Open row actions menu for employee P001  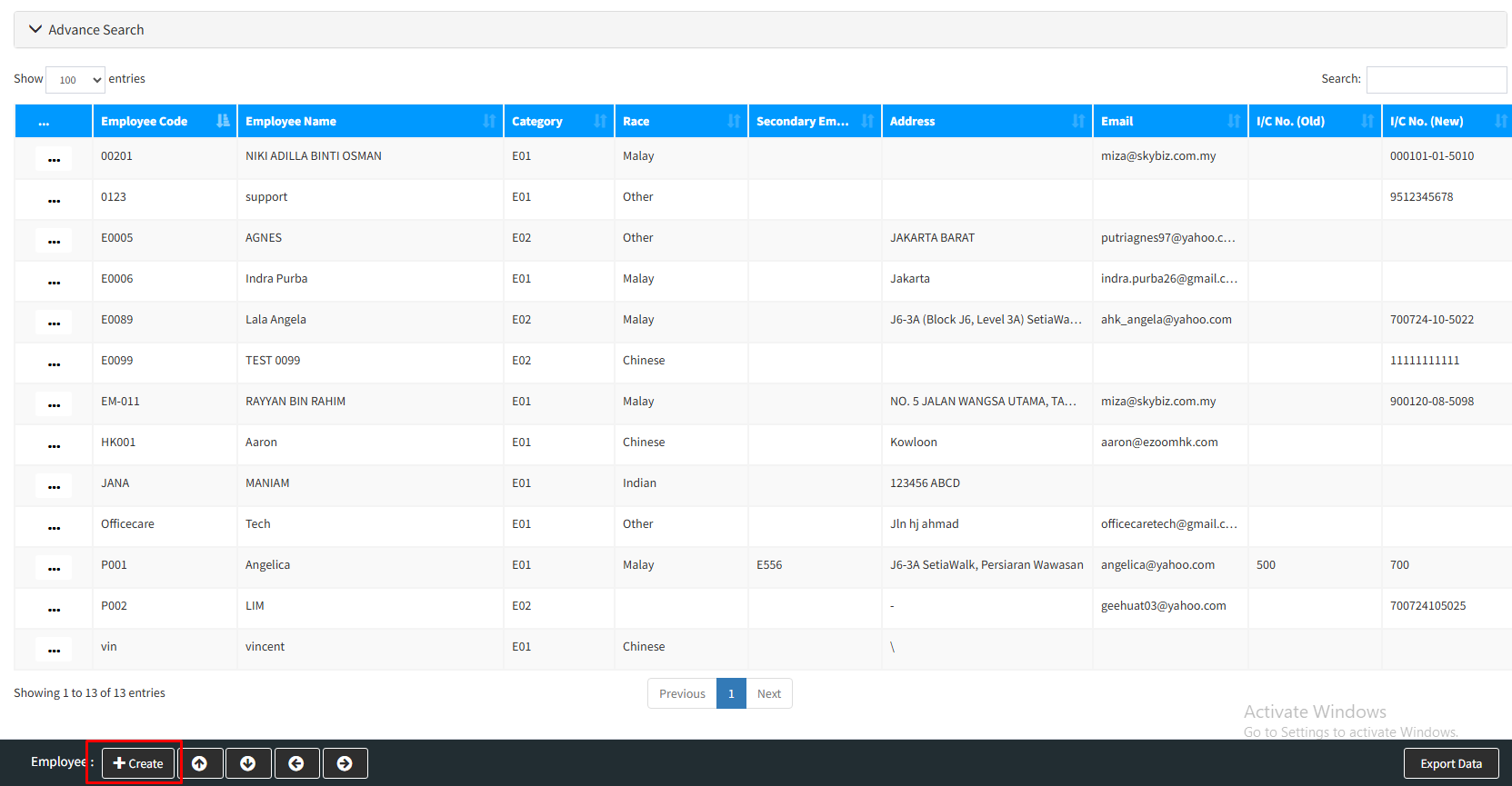coord(54,569)
